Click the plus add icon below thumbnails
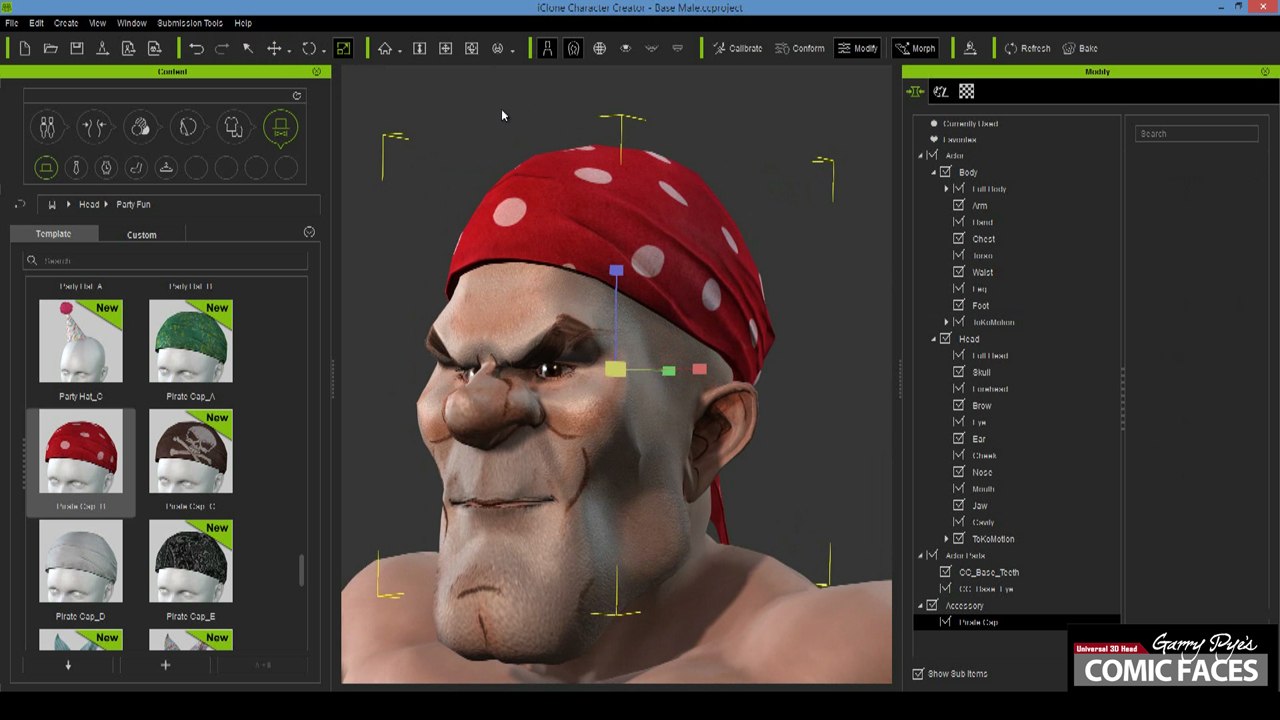1280x720 pixels. (165, 665)
